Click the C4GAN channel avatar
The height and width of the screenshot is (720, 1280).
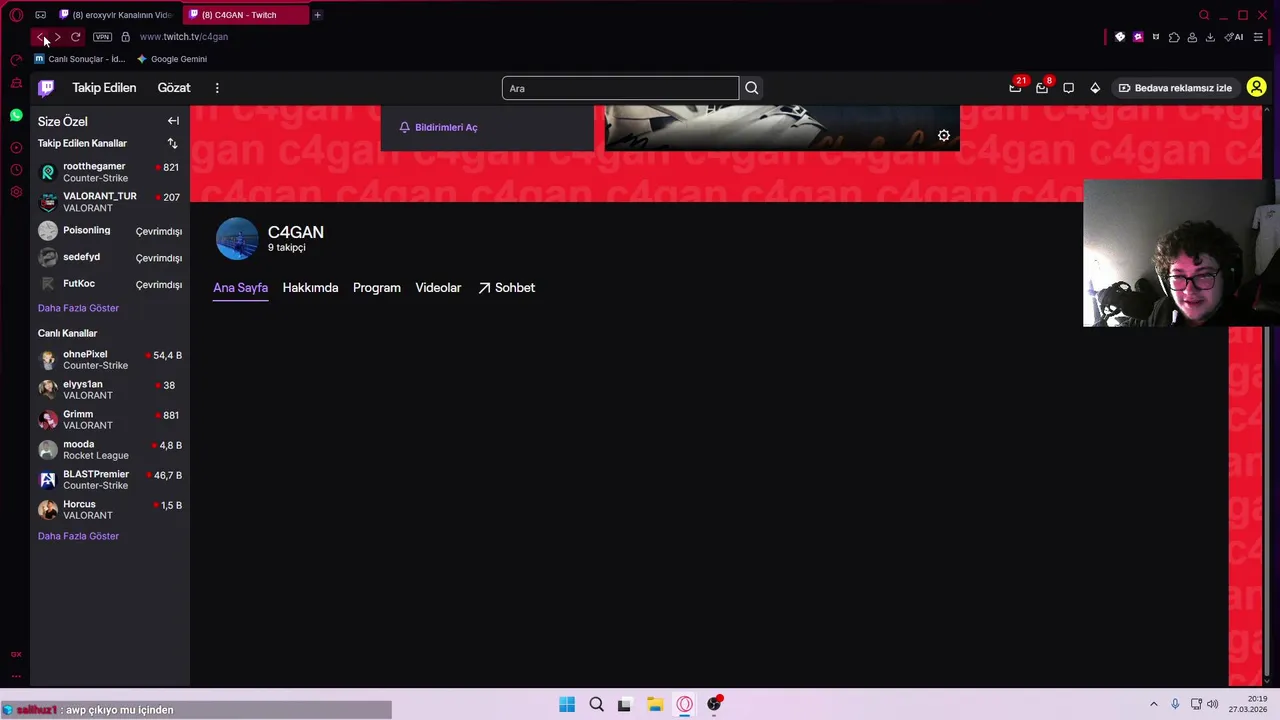pyautogui.click(x=237, y=239)
